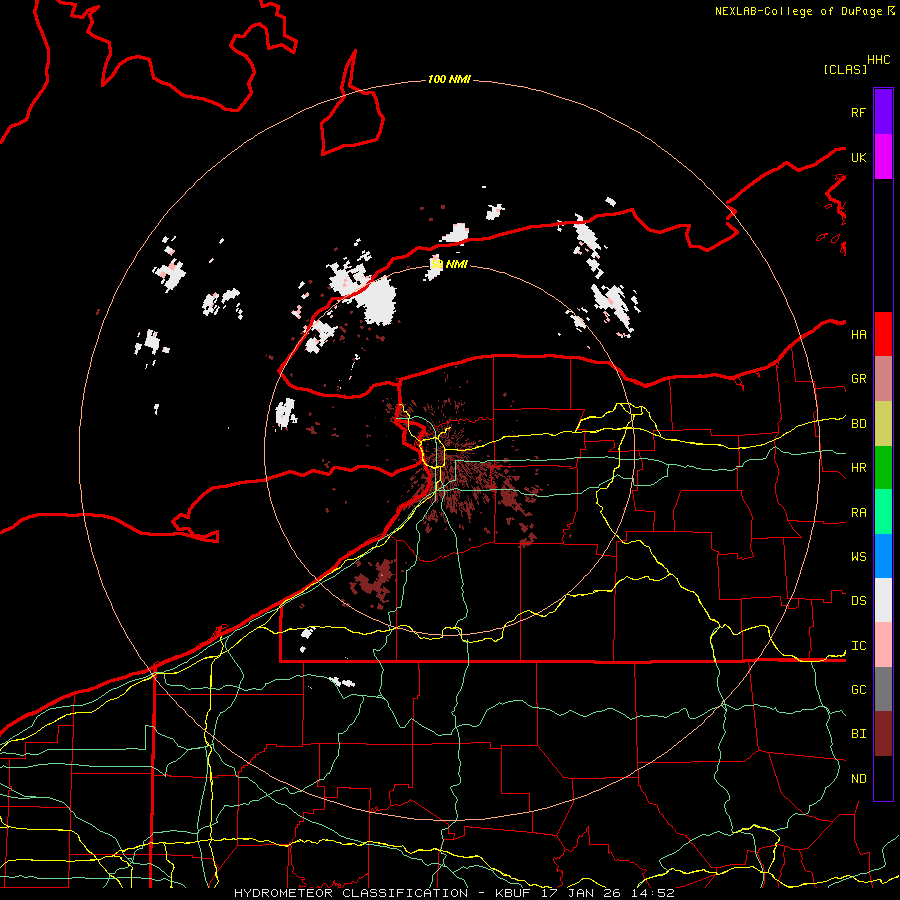The height and width of the screenshot is (900, 900).
Task: Click the BD legend label
Action: (858, 424)
